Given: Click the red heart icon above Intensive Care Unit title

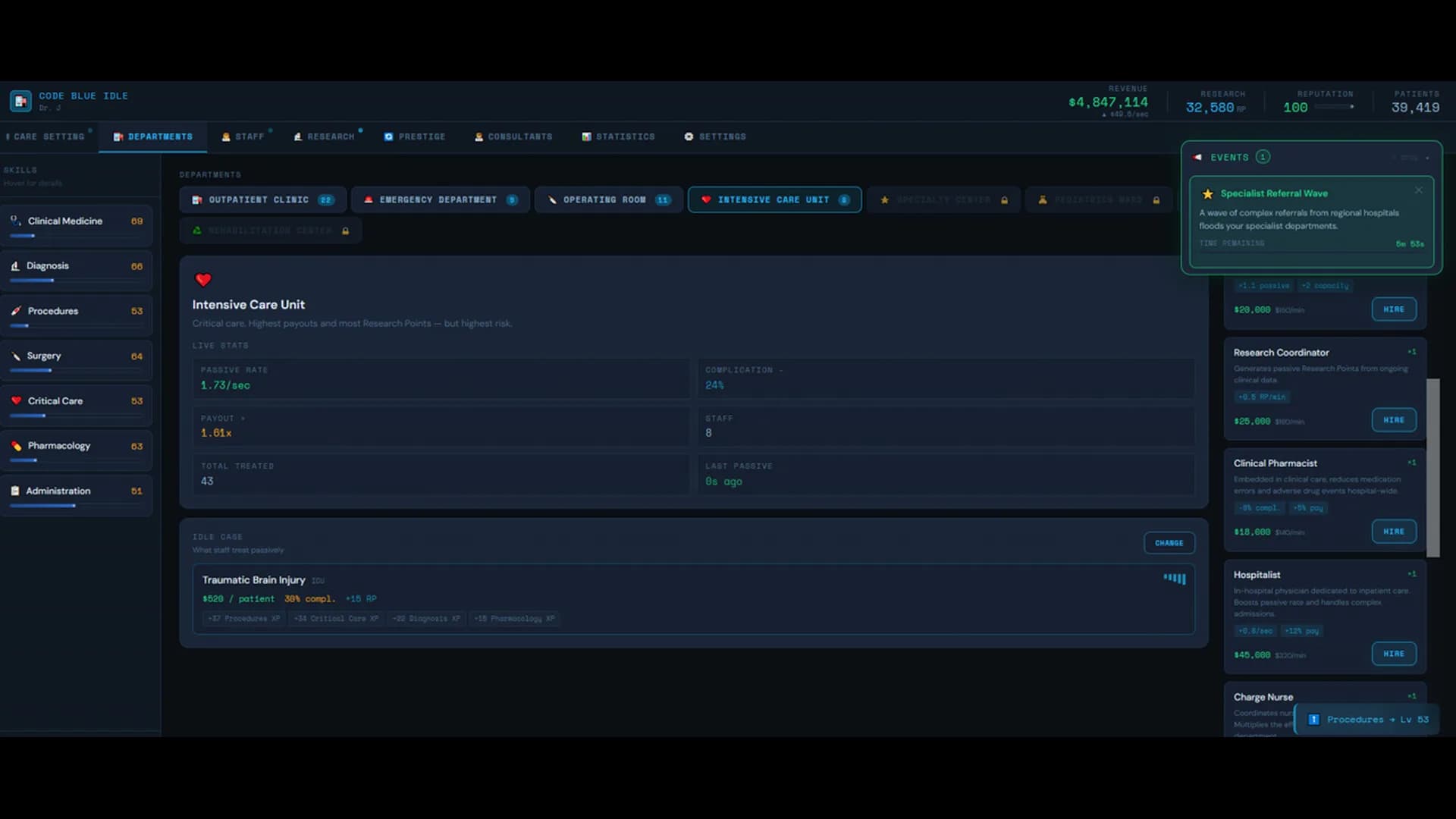Looking at the screenshot, I should tap(203, 280).
